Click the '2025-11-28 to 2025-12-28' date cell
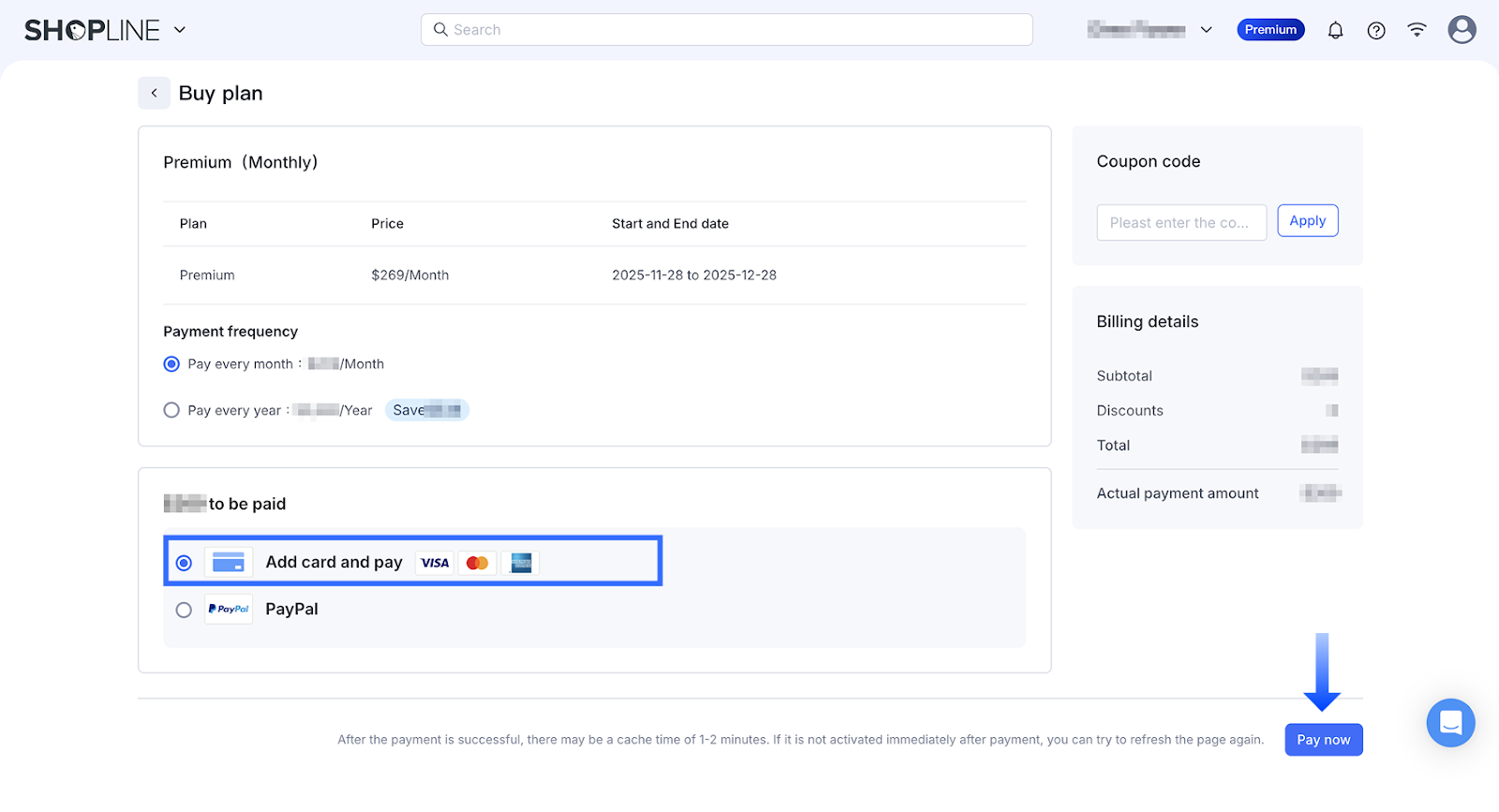The image size is (1499, 812). click(694, 275)
